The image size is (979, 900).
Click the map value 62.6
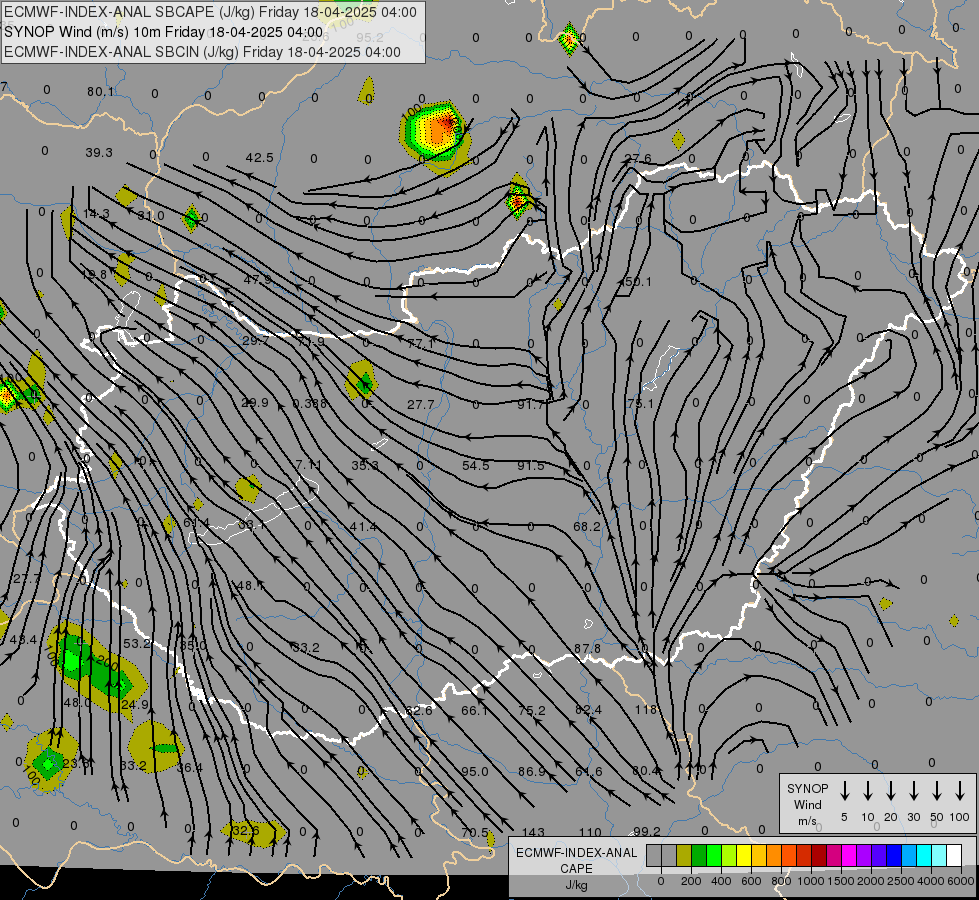coord(419,710)
